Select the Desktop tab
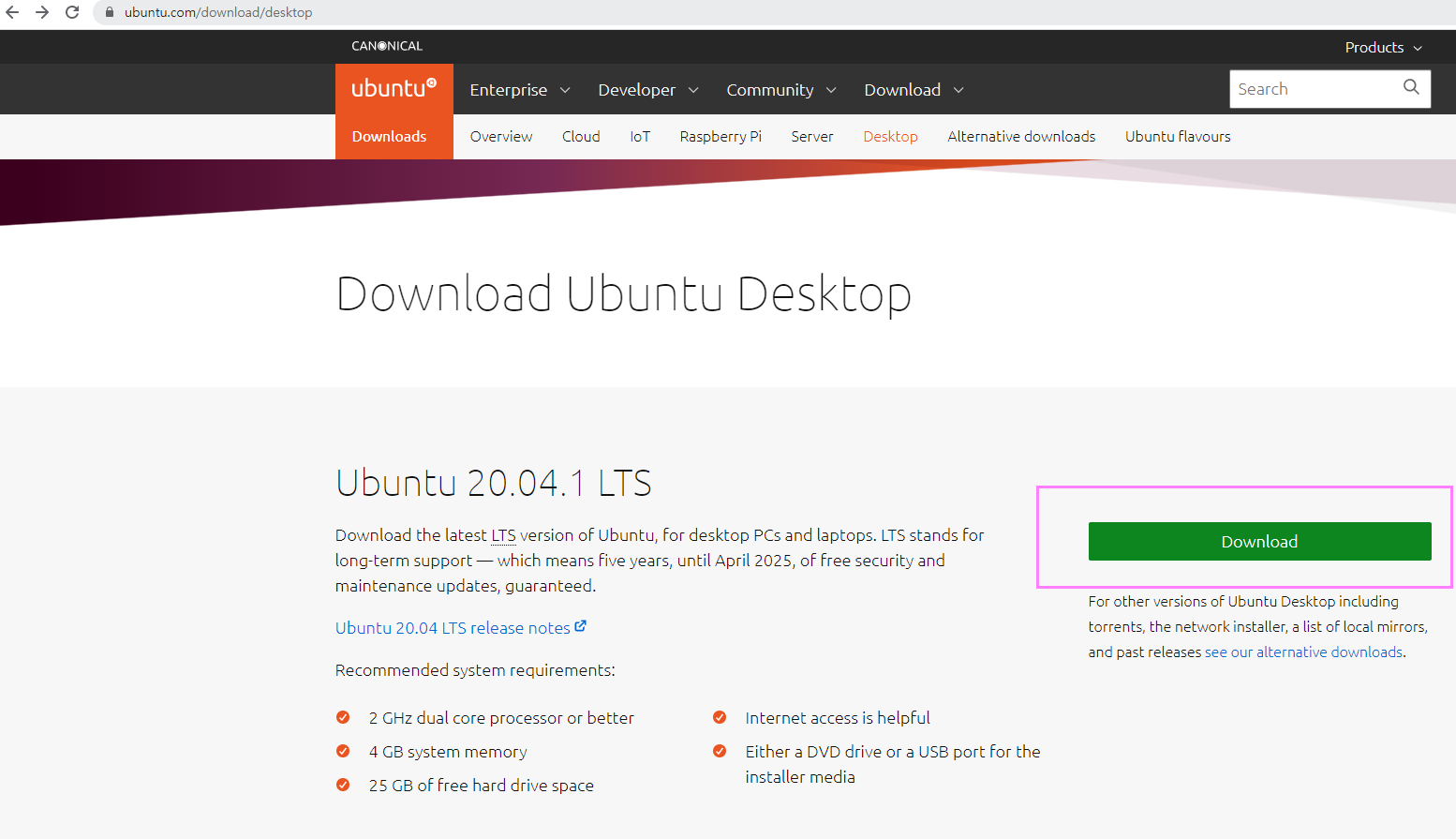Viewport: 1456px width, 839px height. (x=890, y=137)
